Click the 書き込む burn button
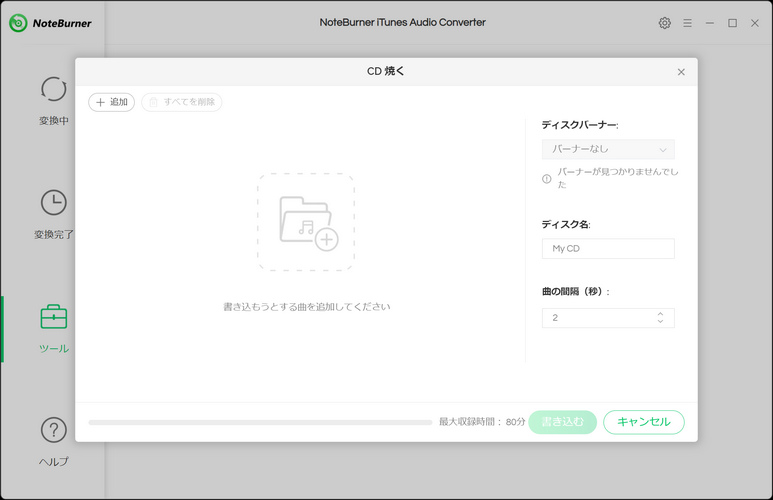The width and height of the screenshot is (773, 500). tap(562, 422)
